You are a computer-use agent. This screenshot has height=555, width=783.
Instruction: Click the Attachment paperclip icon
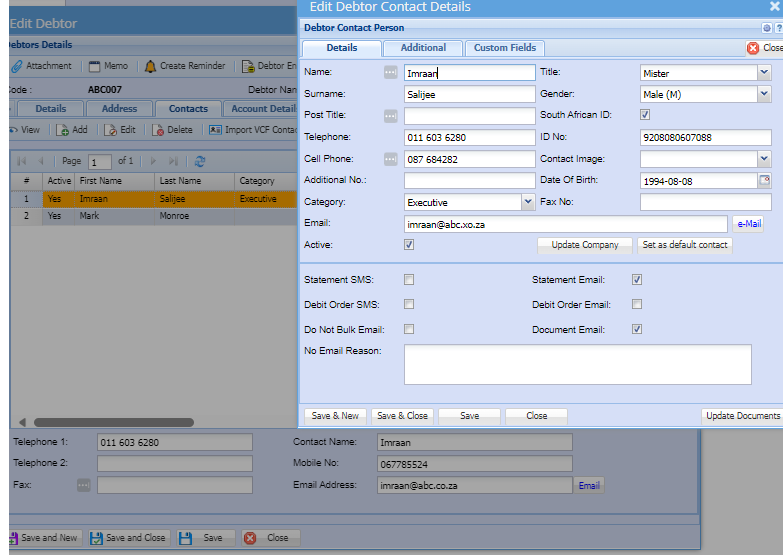point(16,66)
